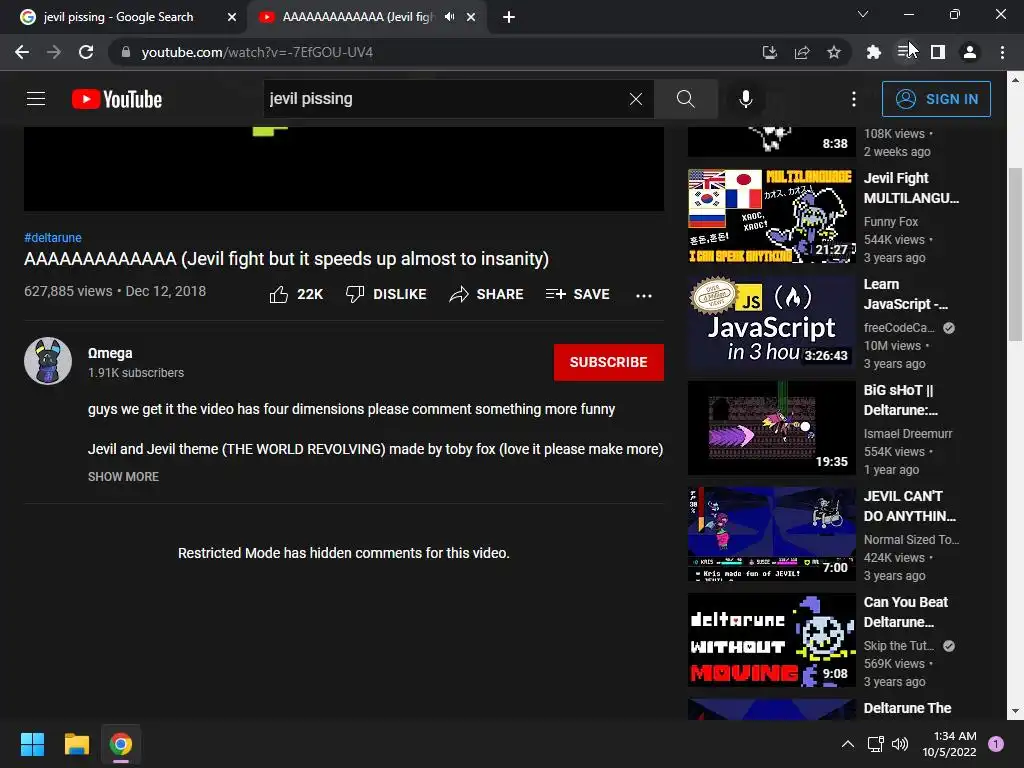Mute the YouTube tab via speaker icon
This screenshot has height=768, width=1024.
(x=449, y=17)
